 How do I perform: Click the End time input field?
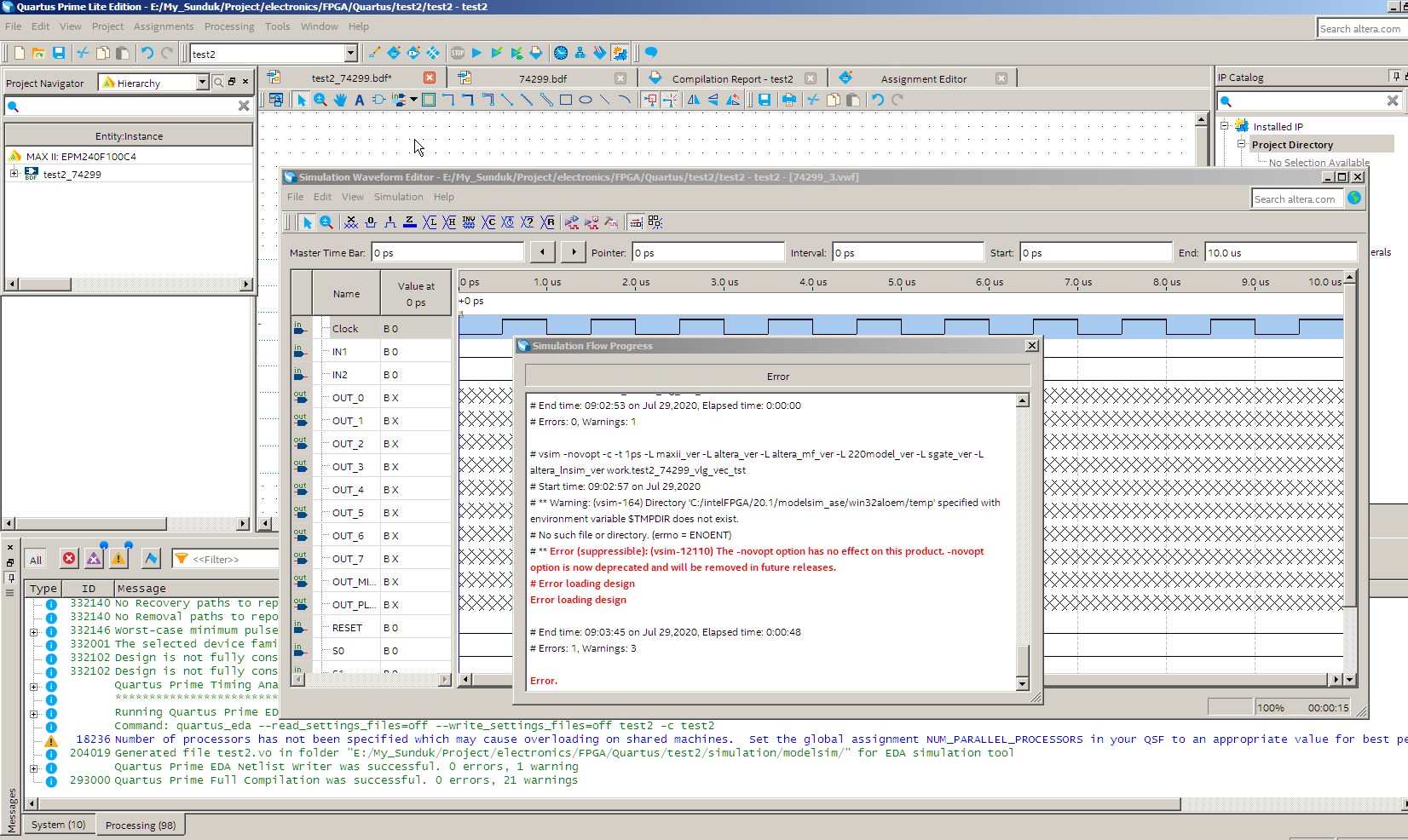click(1279, 252)
